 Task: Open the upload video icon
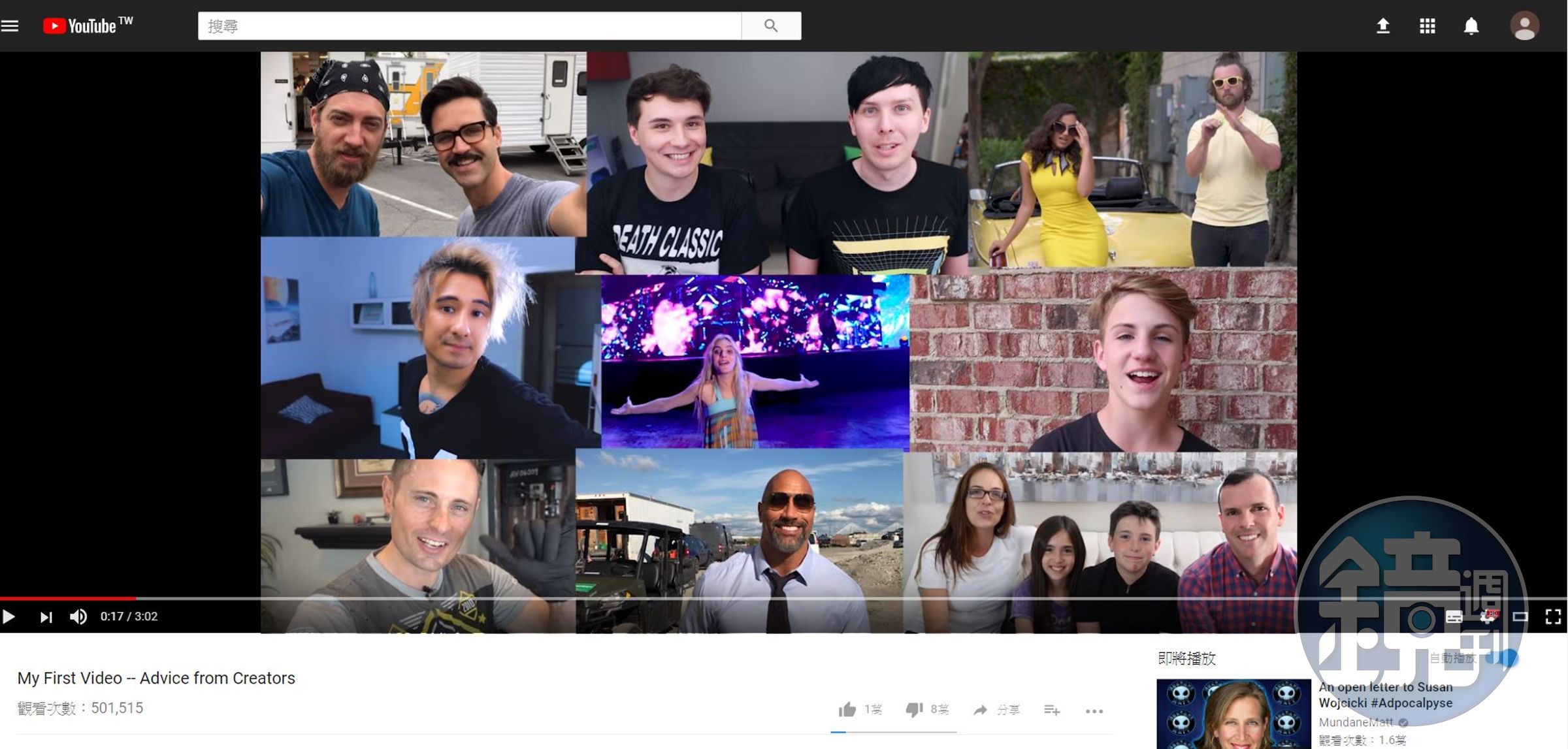click(x=1382, y=26)
